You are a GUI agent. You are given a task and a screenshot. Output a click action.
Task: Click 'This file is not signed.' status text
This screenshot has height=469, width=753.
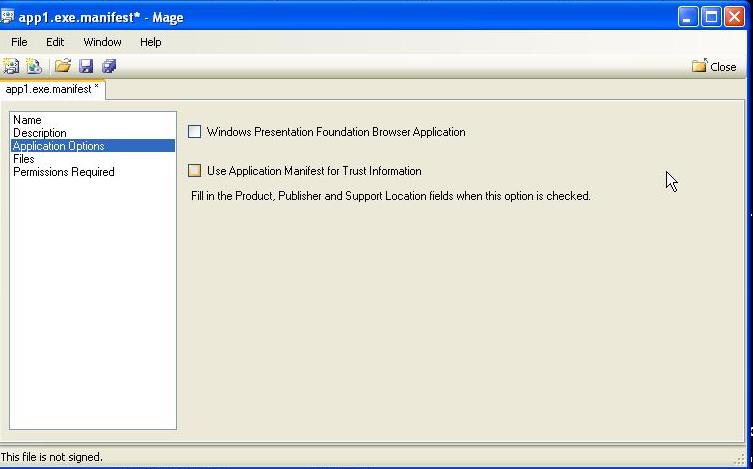click(51, 457)
